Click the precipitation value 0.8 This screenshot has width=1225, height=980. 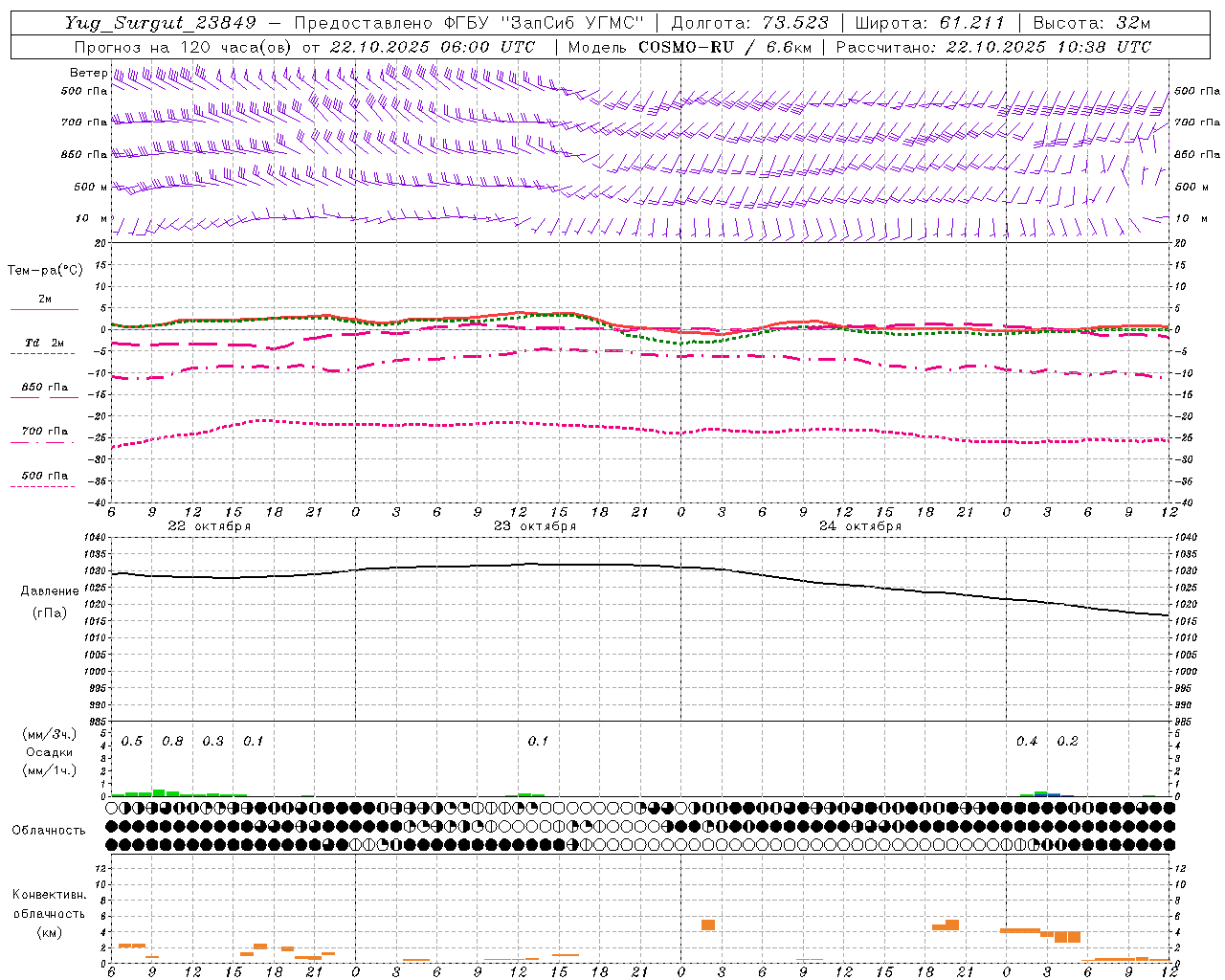click(172, 742)
